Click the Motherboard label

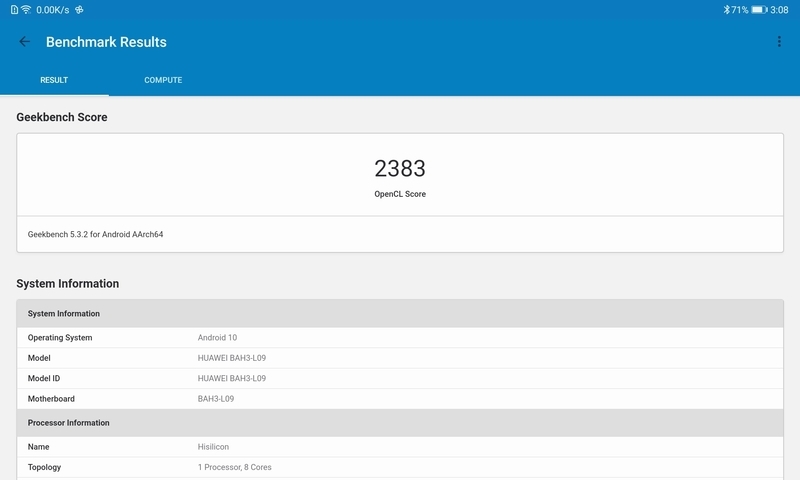coord(51,399)
